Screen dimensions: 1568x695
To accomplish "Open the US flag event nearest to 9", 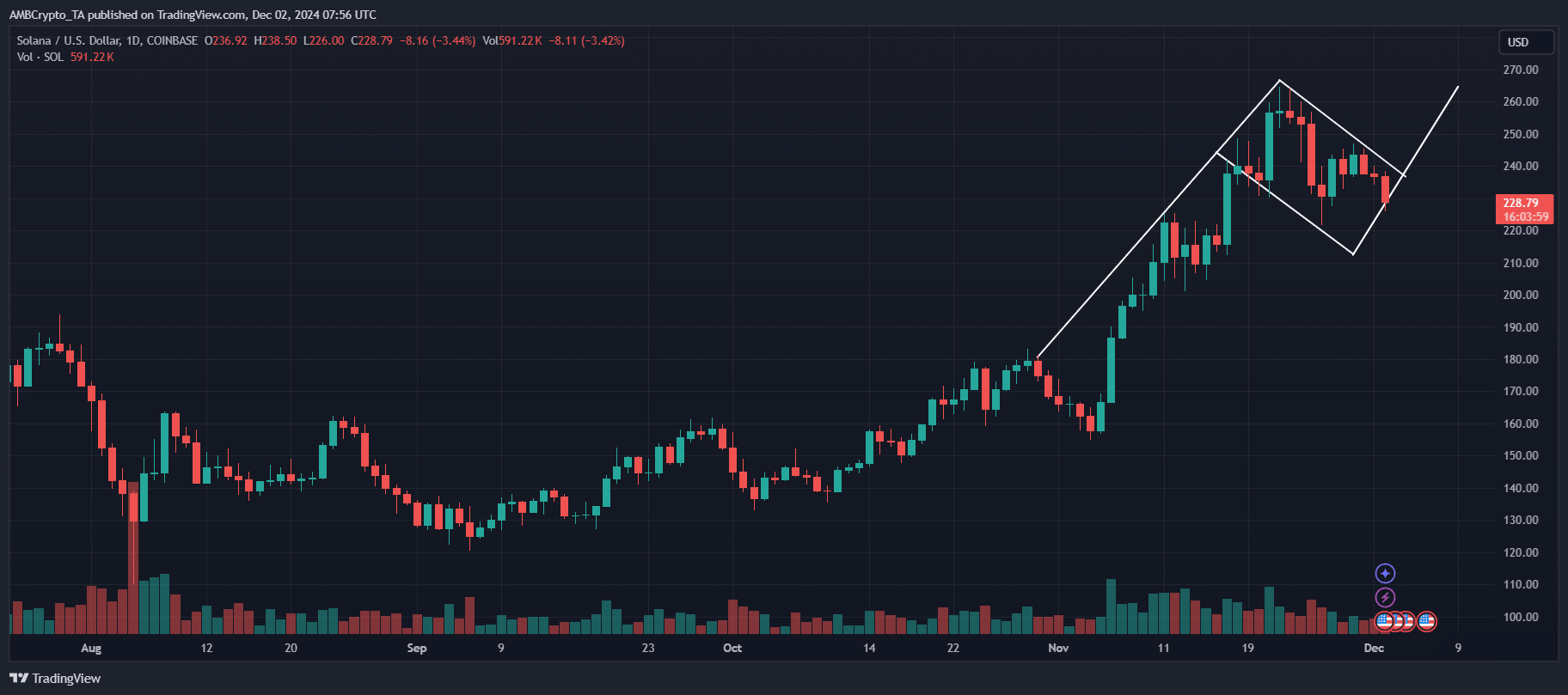I will coord(1427,620).
